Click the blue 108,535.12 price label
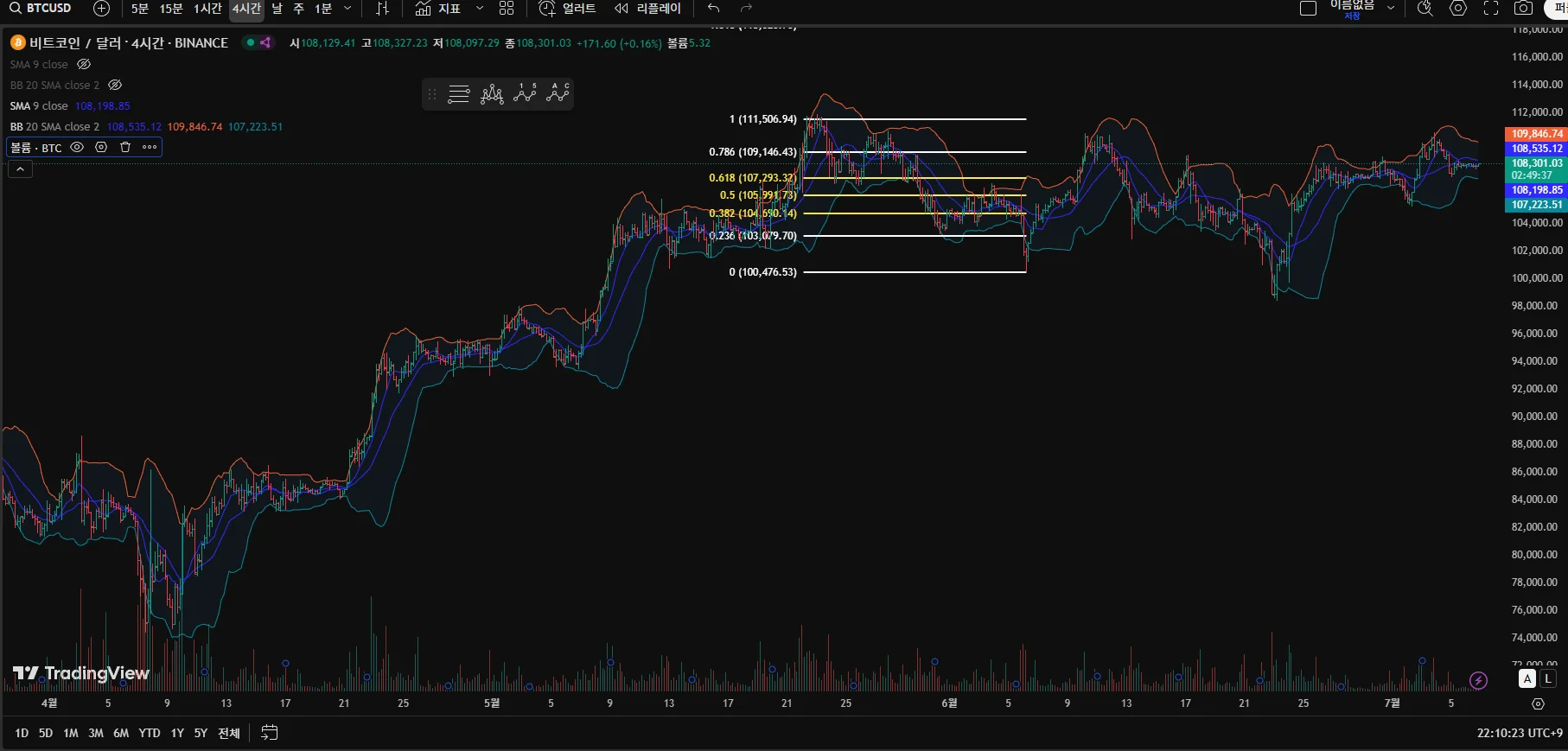Screen dimensions: 1568x751 (1535, 149)
